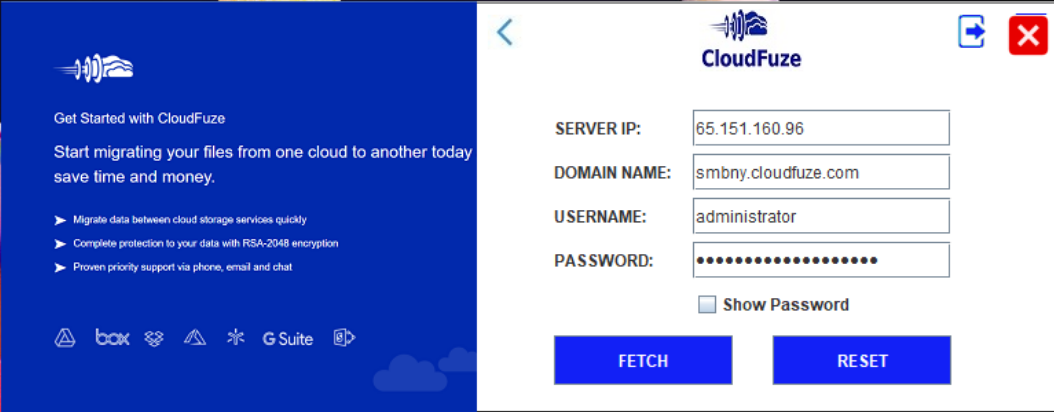This screenshot has height=412, width=1054.
Task: Click the Show Password label text
Action: pyautogui.click(x=785, y=305)
